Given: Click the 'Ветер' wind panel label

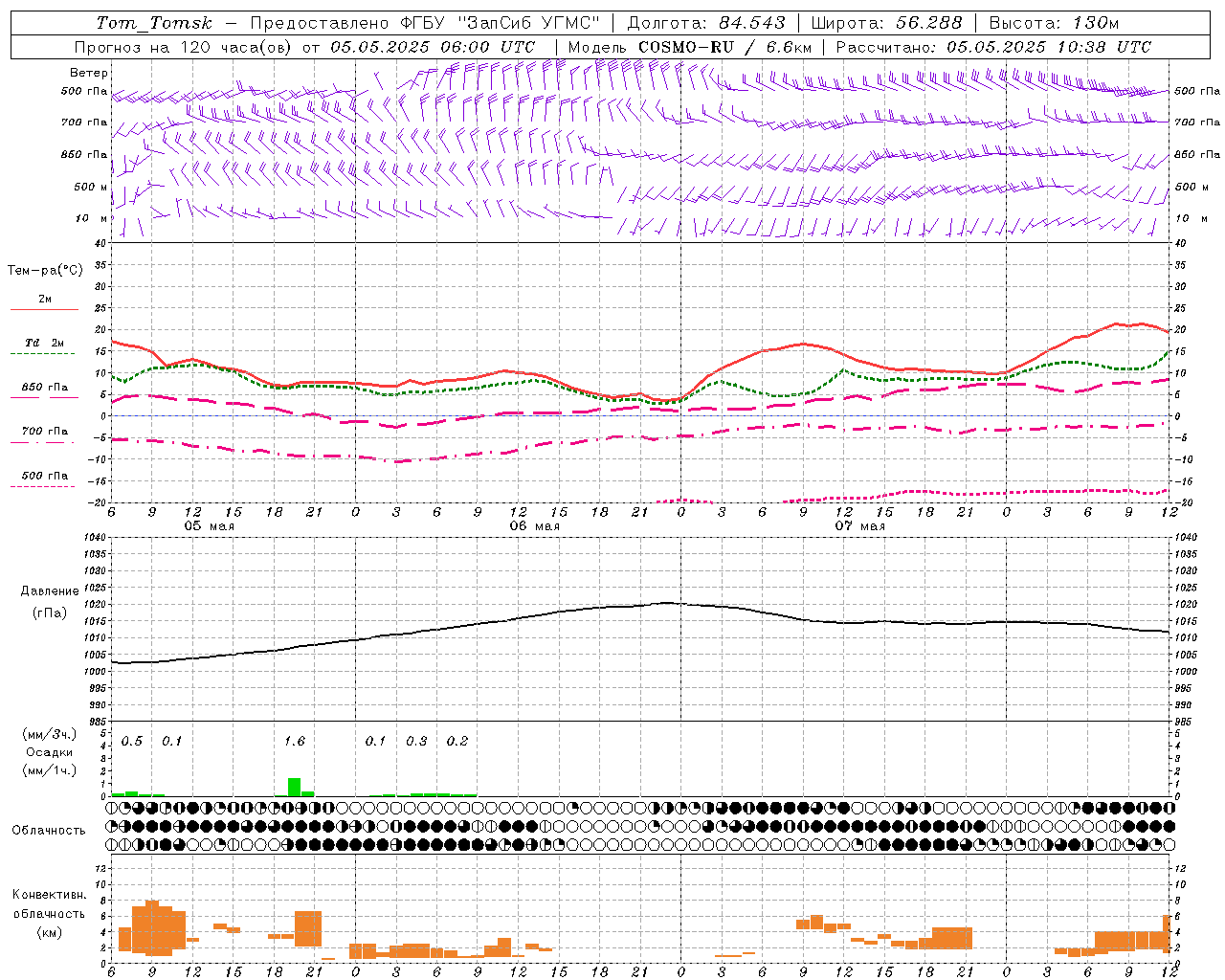Looking at the screenshot, I should pyautogui.click(x=89, y=73).
